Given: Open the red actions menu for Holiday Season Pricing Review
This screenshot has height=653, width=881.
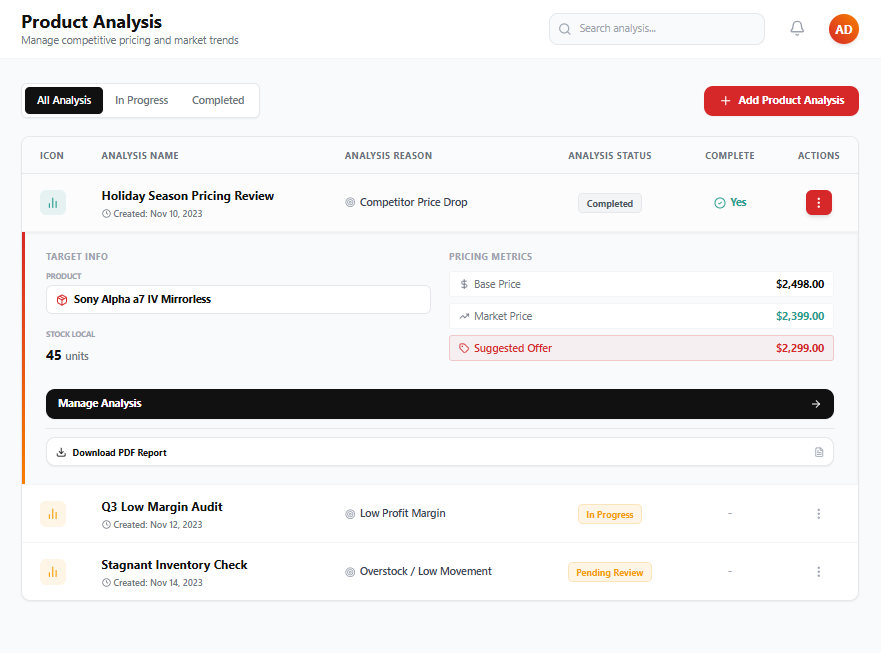Looking at the screenshot, I should pos(819,203).
